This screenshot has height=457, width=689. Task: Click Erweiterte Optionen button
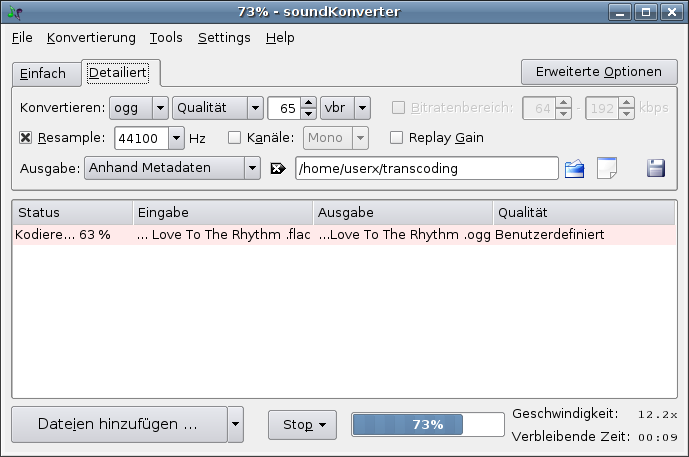[x=598, y=72]
